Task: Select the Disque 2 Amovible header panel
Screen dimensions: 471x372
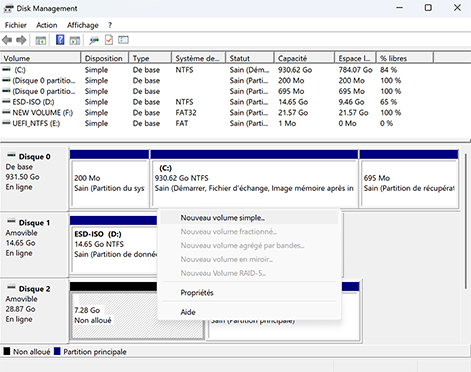Action: (35, 310)
